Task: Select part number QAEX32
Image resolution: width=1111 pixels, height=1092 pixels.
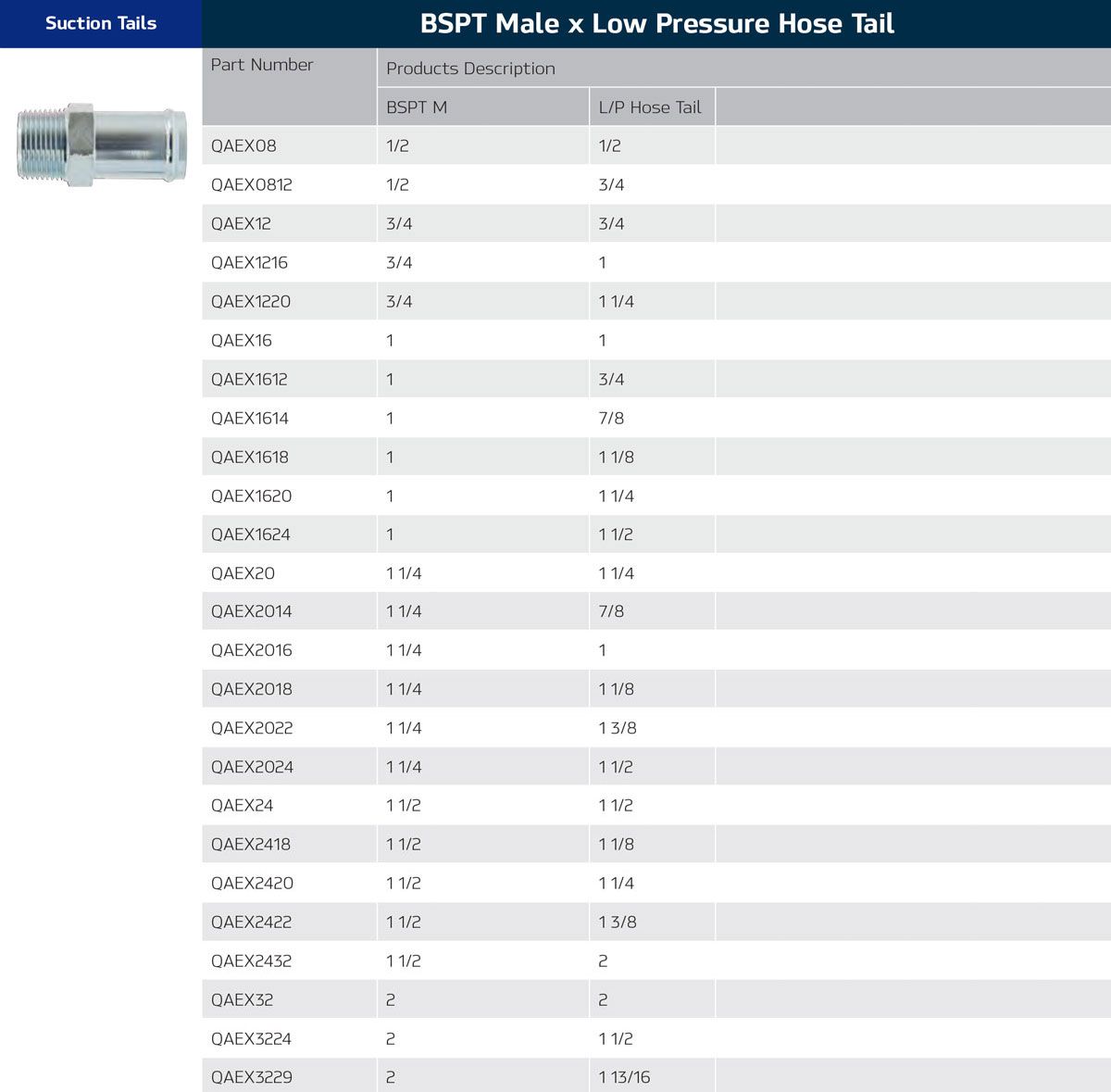Action: (x=243, y=1000)
